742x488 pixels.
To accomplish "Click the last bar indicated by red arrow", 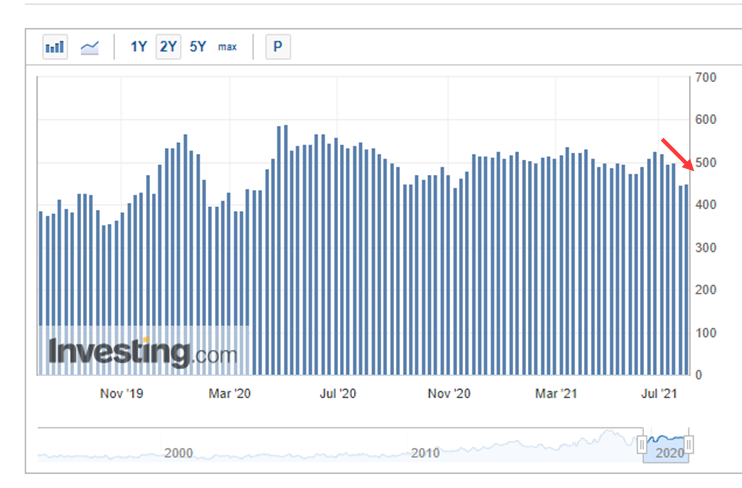I will 686,280.
